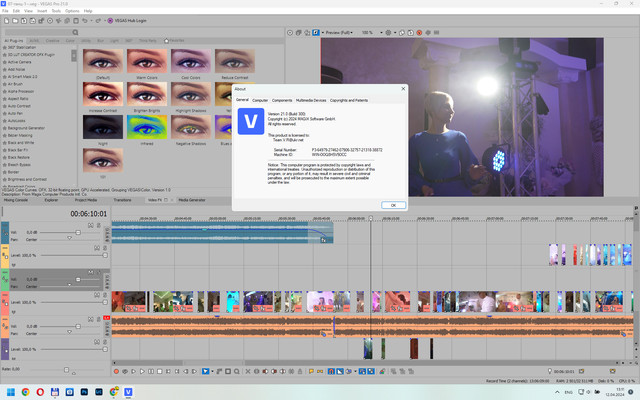Open the edit tool selector dropdown arrow

212,371
